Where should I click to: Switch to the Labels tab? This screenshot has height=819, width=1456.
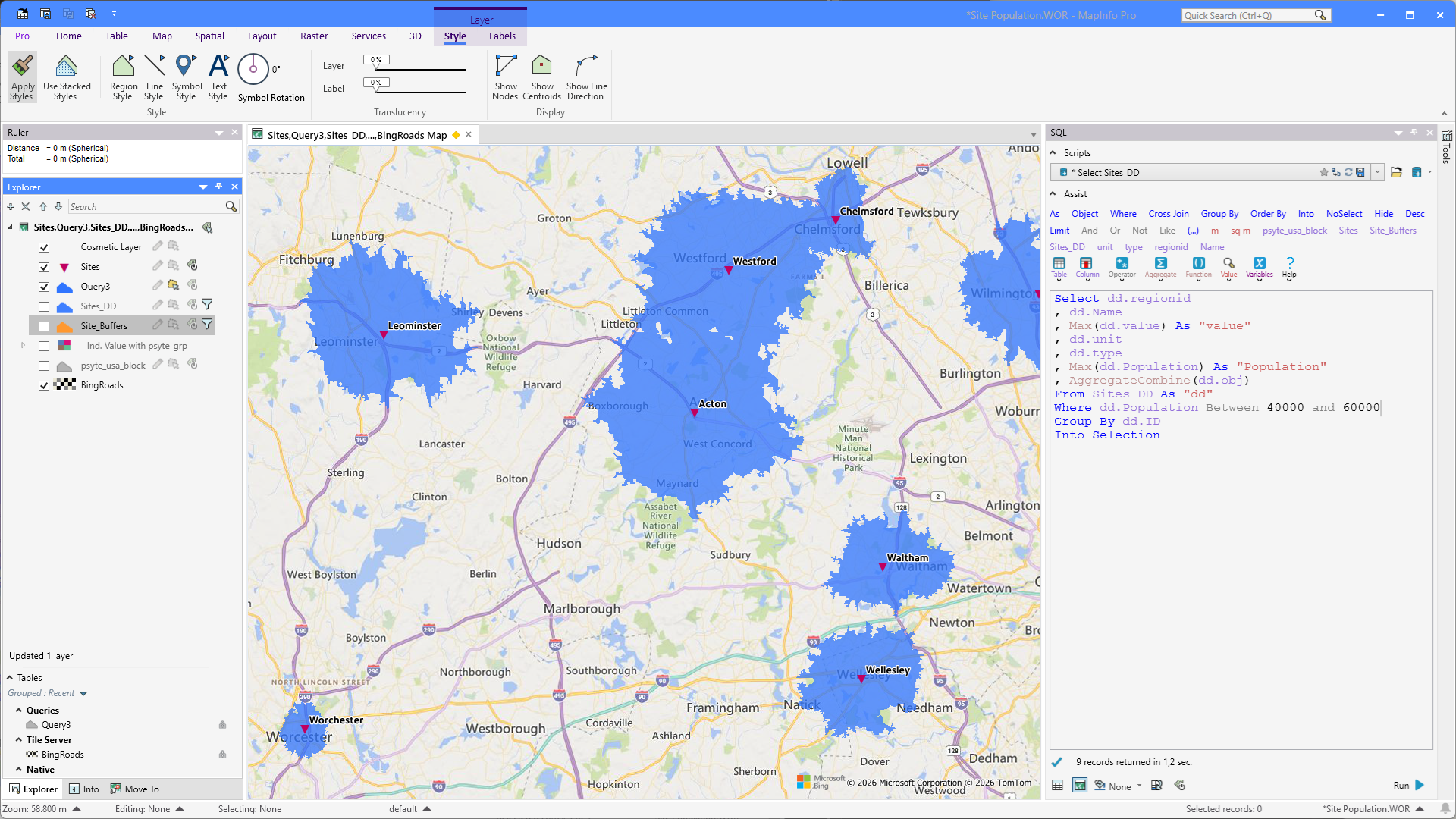502,36
